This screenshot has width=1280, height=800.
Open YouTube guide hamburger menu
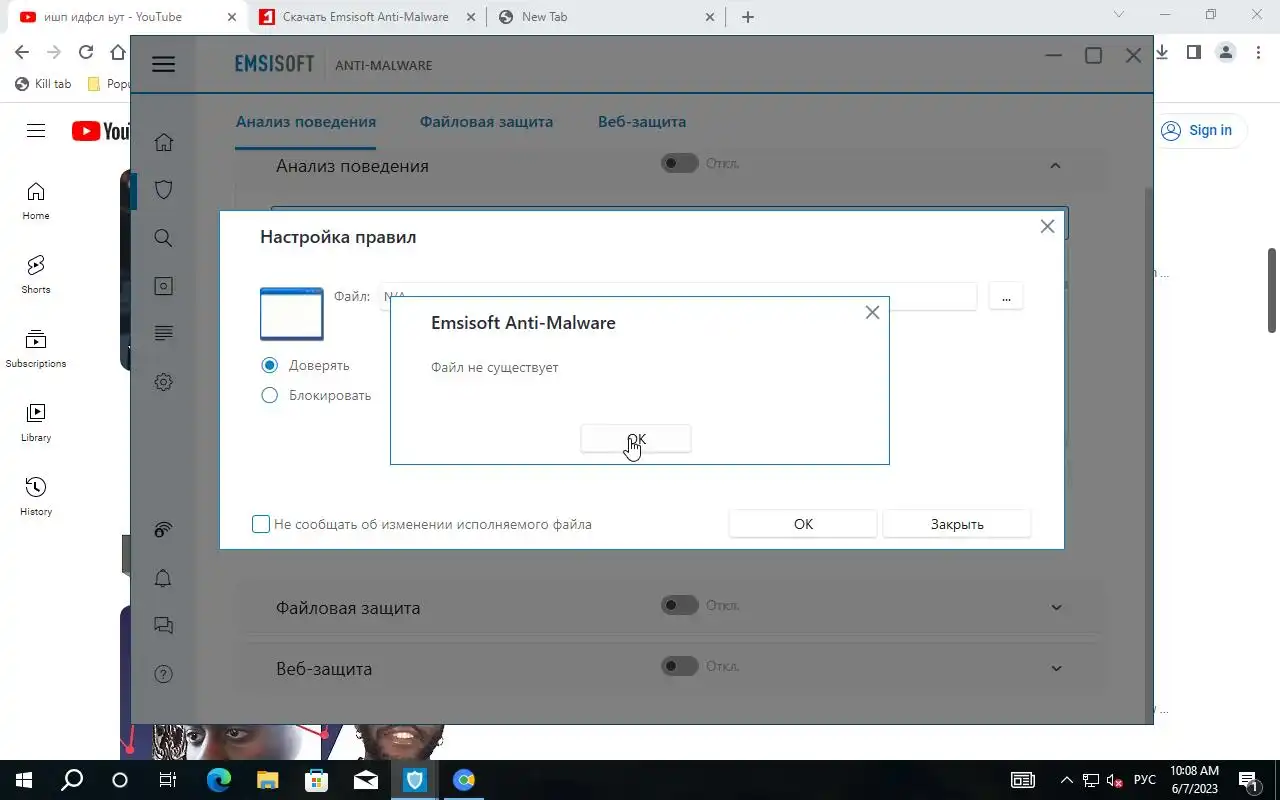(36, 131)
